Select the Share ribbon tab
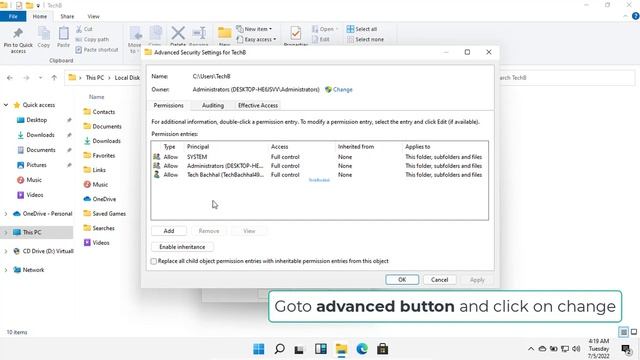The height and width of the screenshot is (360, 640). point(67,16)
